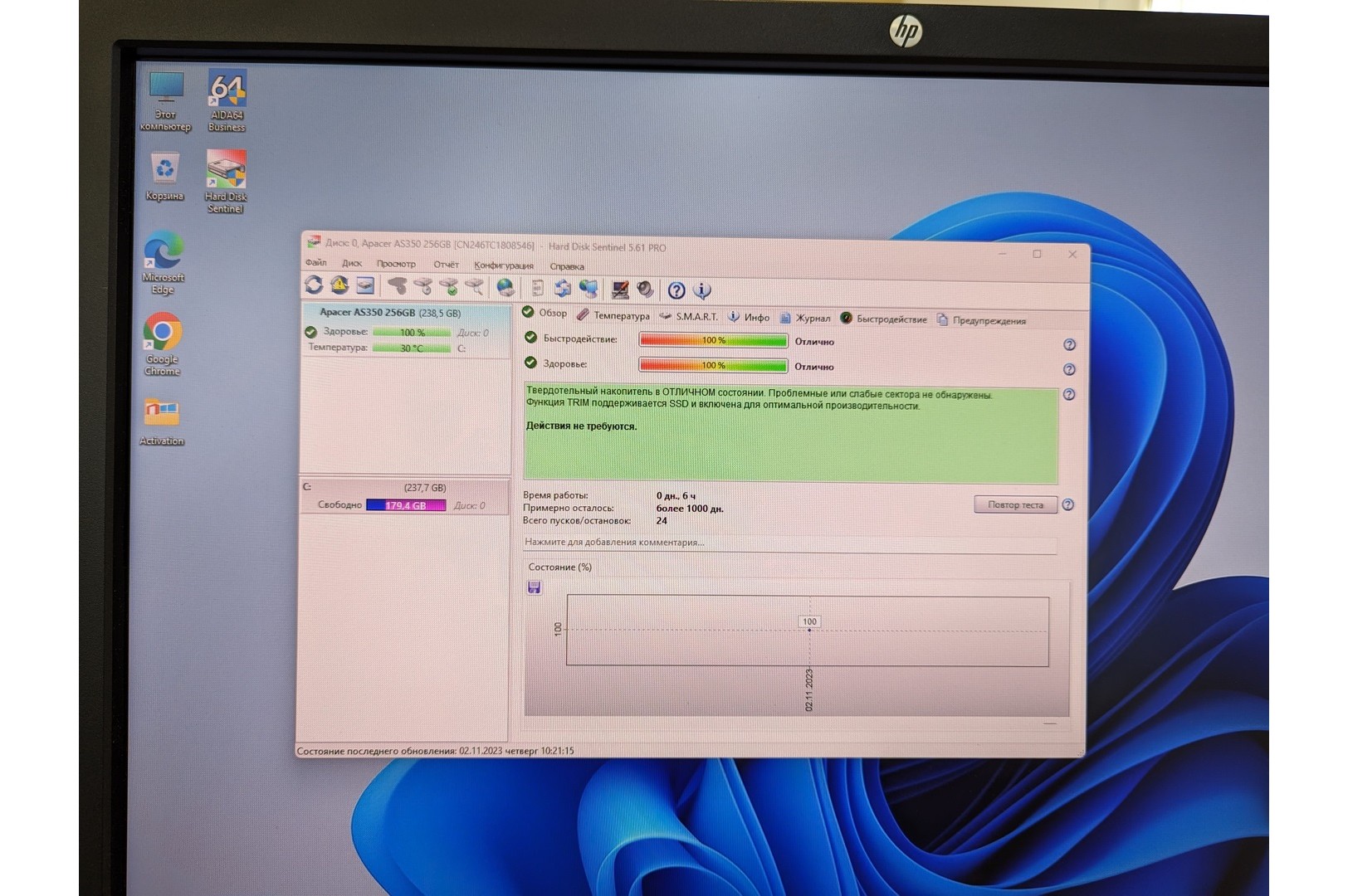
Task: Click the Быстродействие 100 % gradient bar
Action: (713, 340)
